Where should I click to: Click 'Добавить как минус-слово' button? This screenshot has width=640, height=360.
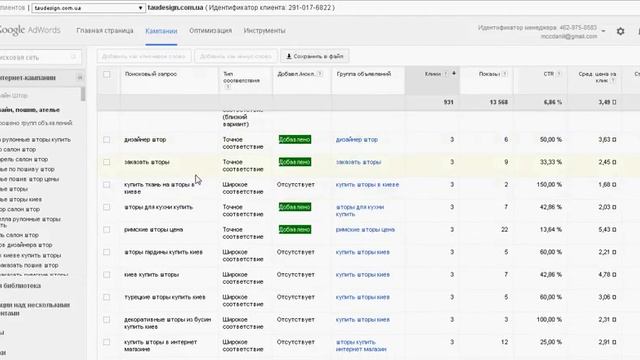[236, 56]
